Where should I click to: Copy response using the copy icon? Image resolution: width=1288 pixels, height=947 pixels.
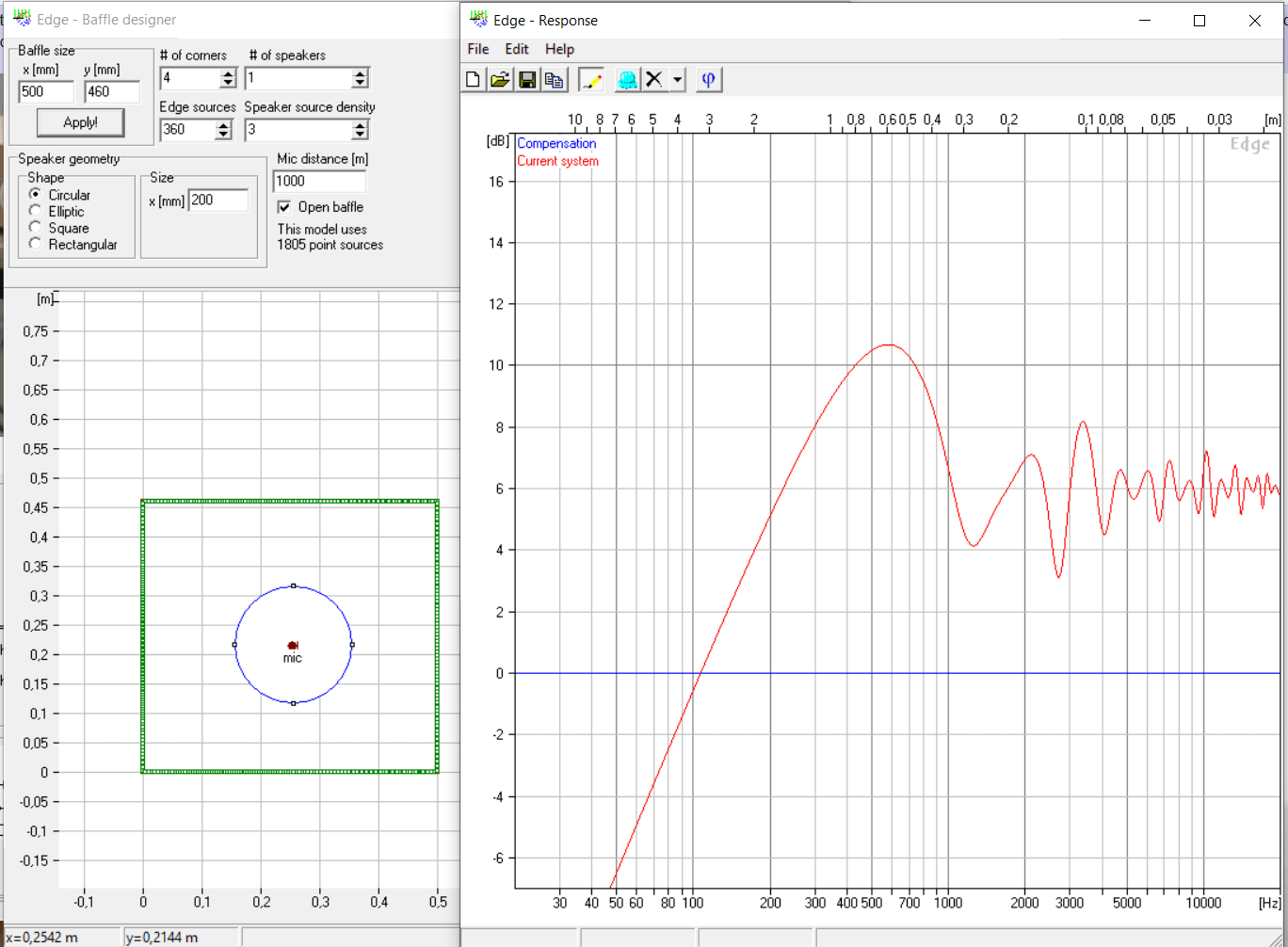pyautogui.click(x=555, y=80)
